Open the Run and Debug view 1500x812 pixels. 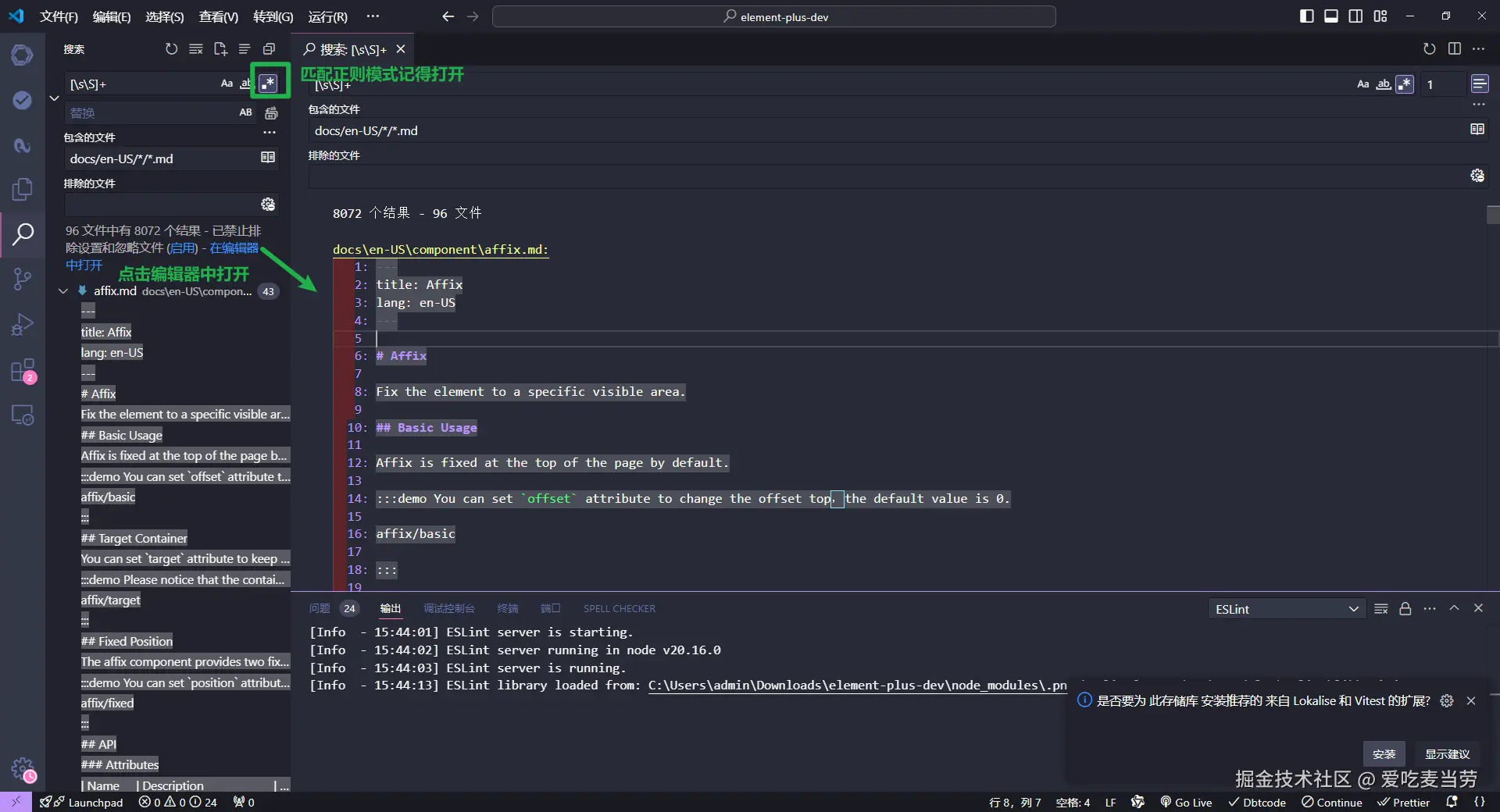click(x=22, y=324)
